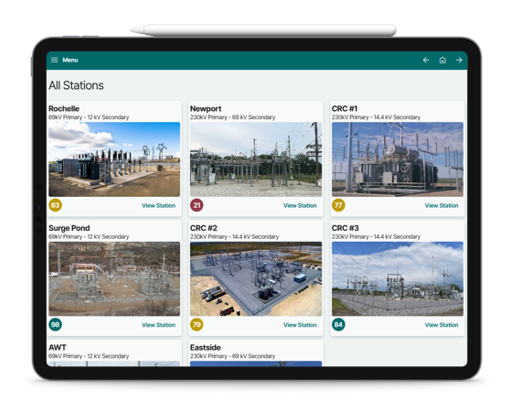This screenshot has height=408, width=512.
Task: Click the Newport score badge 21
Action: pos(197,205)
